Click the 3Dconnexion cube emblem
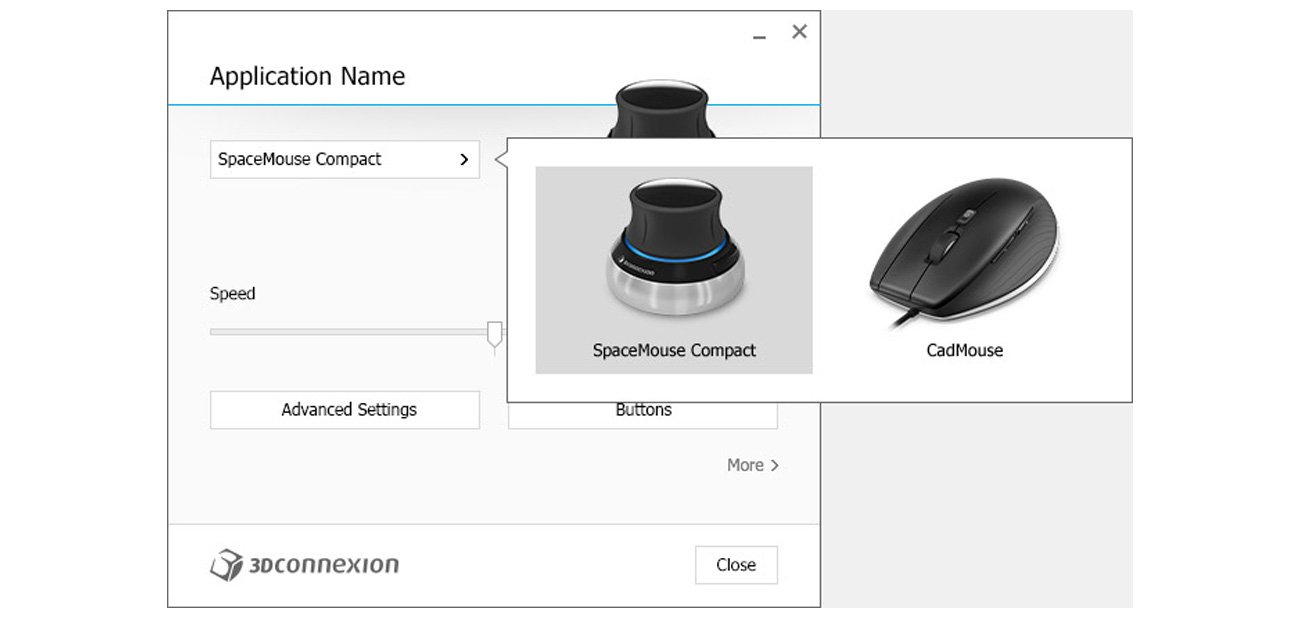The height and width of the screenshot is (621, 1300). coord(226,565)
